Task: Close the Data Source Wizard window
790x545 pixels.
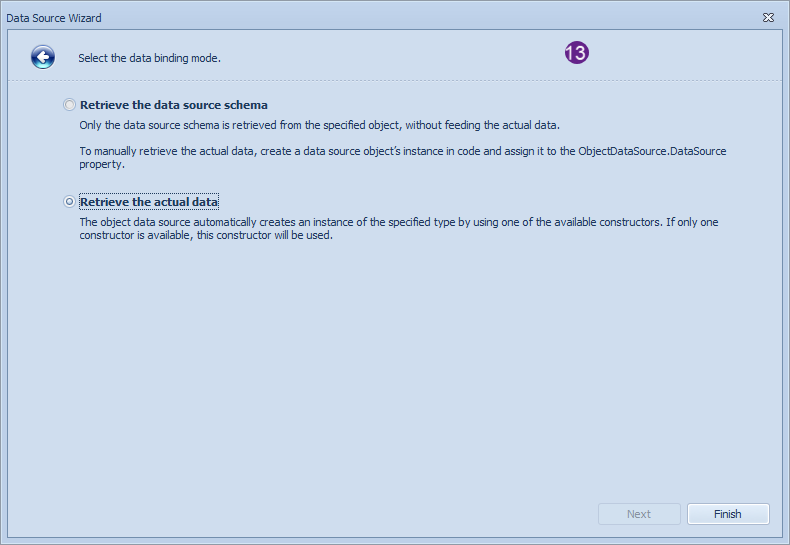Action: (768, 18)
